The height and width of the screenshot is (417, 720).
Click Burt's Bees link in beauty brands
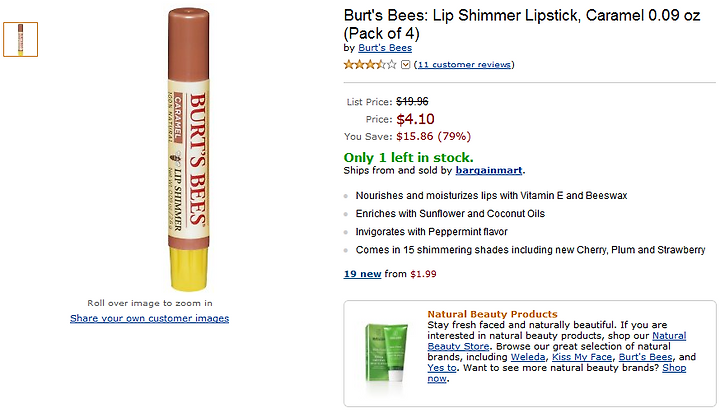646,357
